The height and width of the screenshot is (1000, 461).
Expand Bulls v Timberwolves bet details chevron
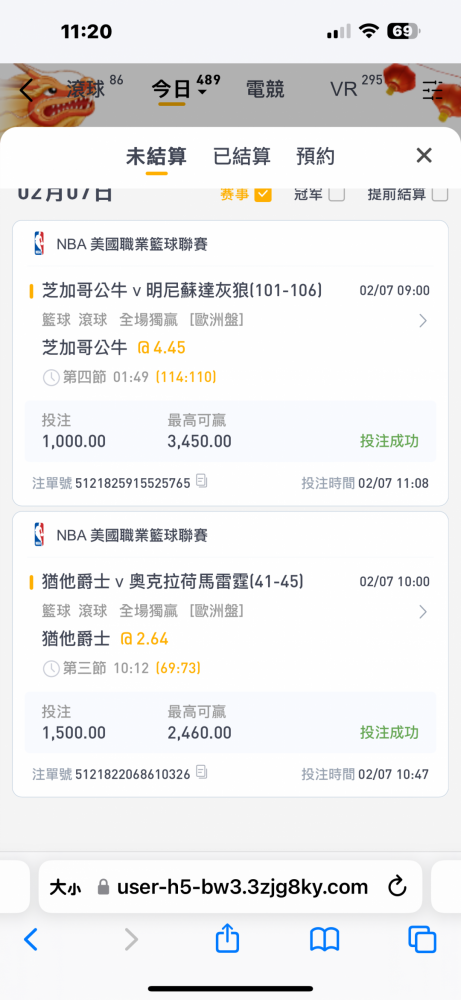423,321
